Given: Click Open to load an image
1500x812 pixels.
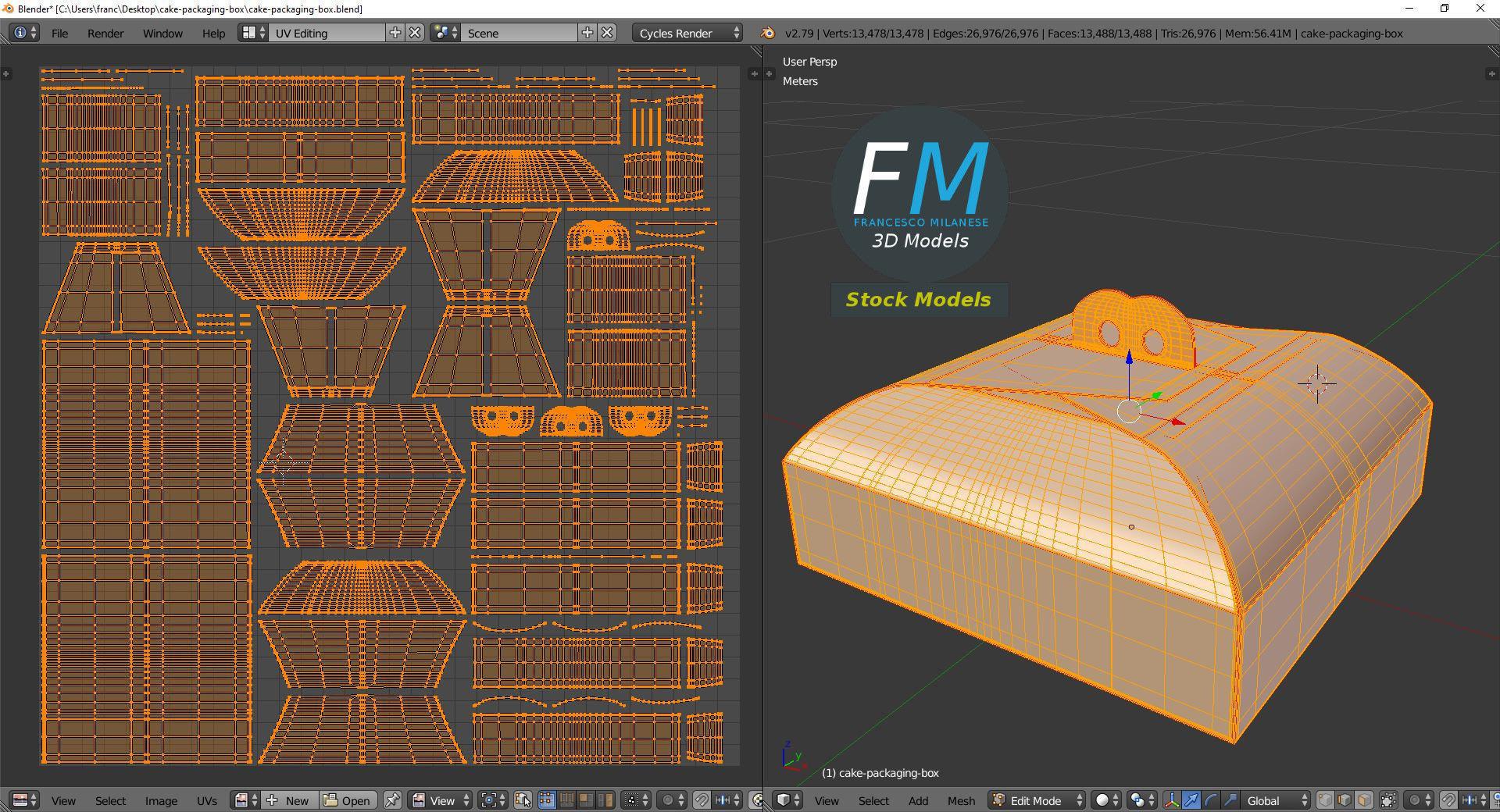Looking at the screenshot, I should tap(348, 800).
